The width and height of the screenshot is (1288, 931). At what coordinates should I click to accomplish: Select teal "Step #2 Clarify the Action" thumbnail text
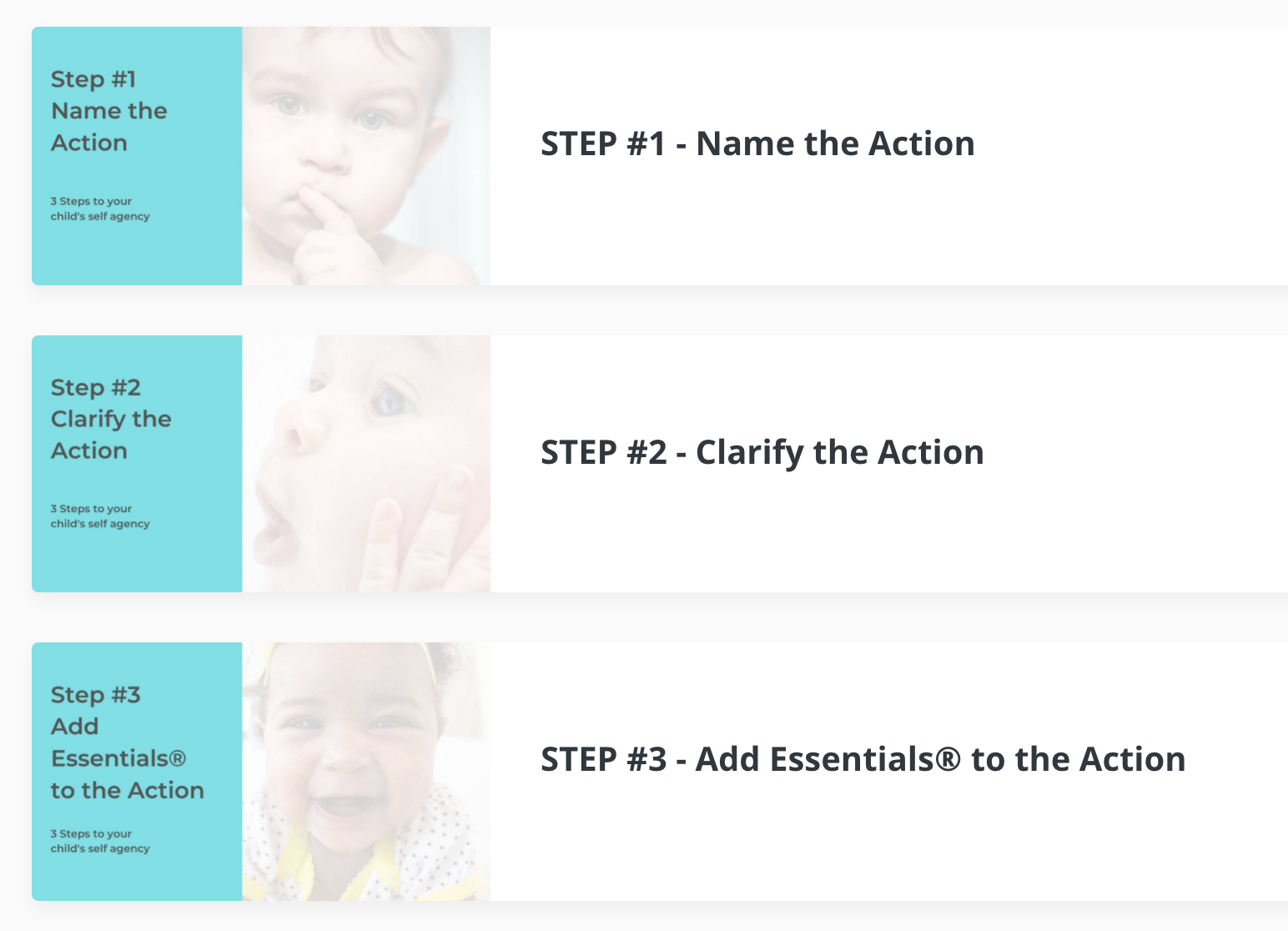tap(111, 419)
